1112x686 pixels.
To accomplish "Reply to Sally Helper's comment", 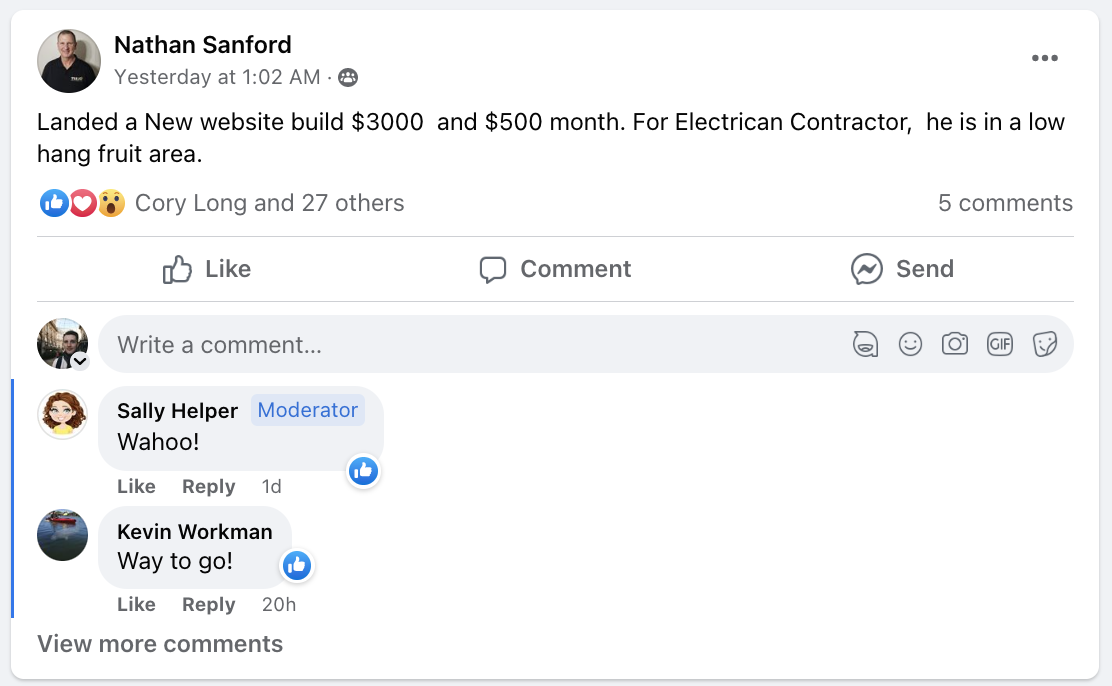I will point(208,487).
